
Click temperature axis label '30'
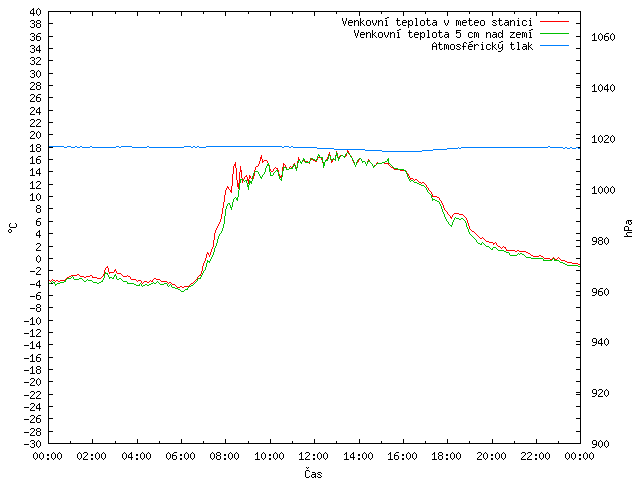tap(36, 74)
